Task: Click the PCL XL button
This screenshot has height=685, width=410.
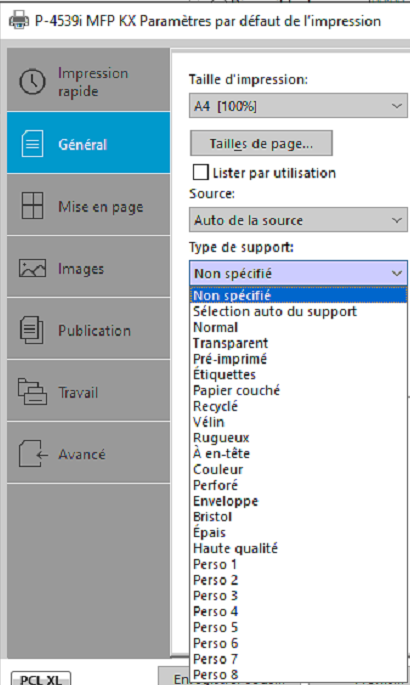Action: (x=41, y=679)
